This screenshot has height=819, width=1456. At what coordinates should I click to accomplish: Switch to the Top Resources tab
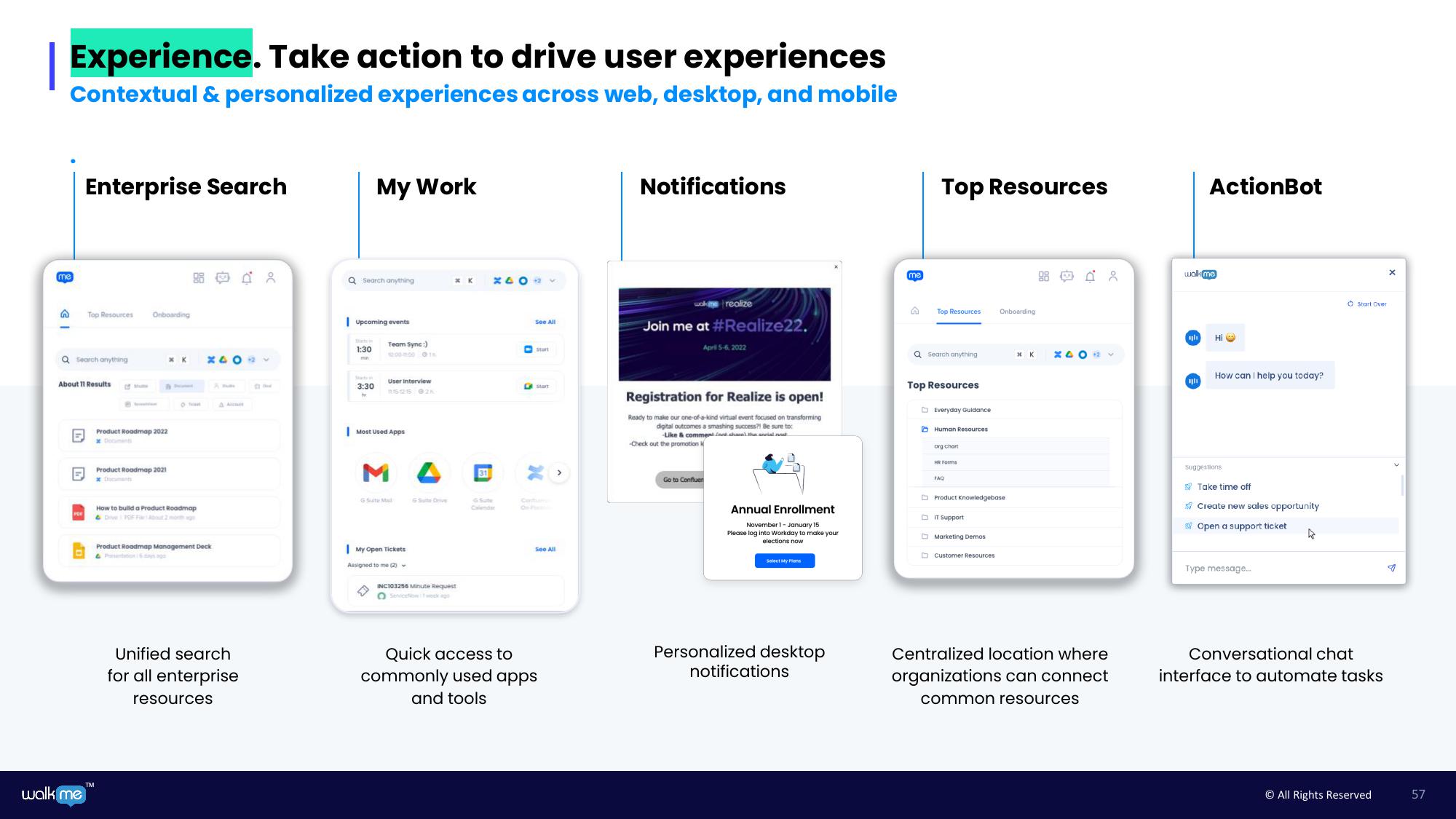pos(958,311)
